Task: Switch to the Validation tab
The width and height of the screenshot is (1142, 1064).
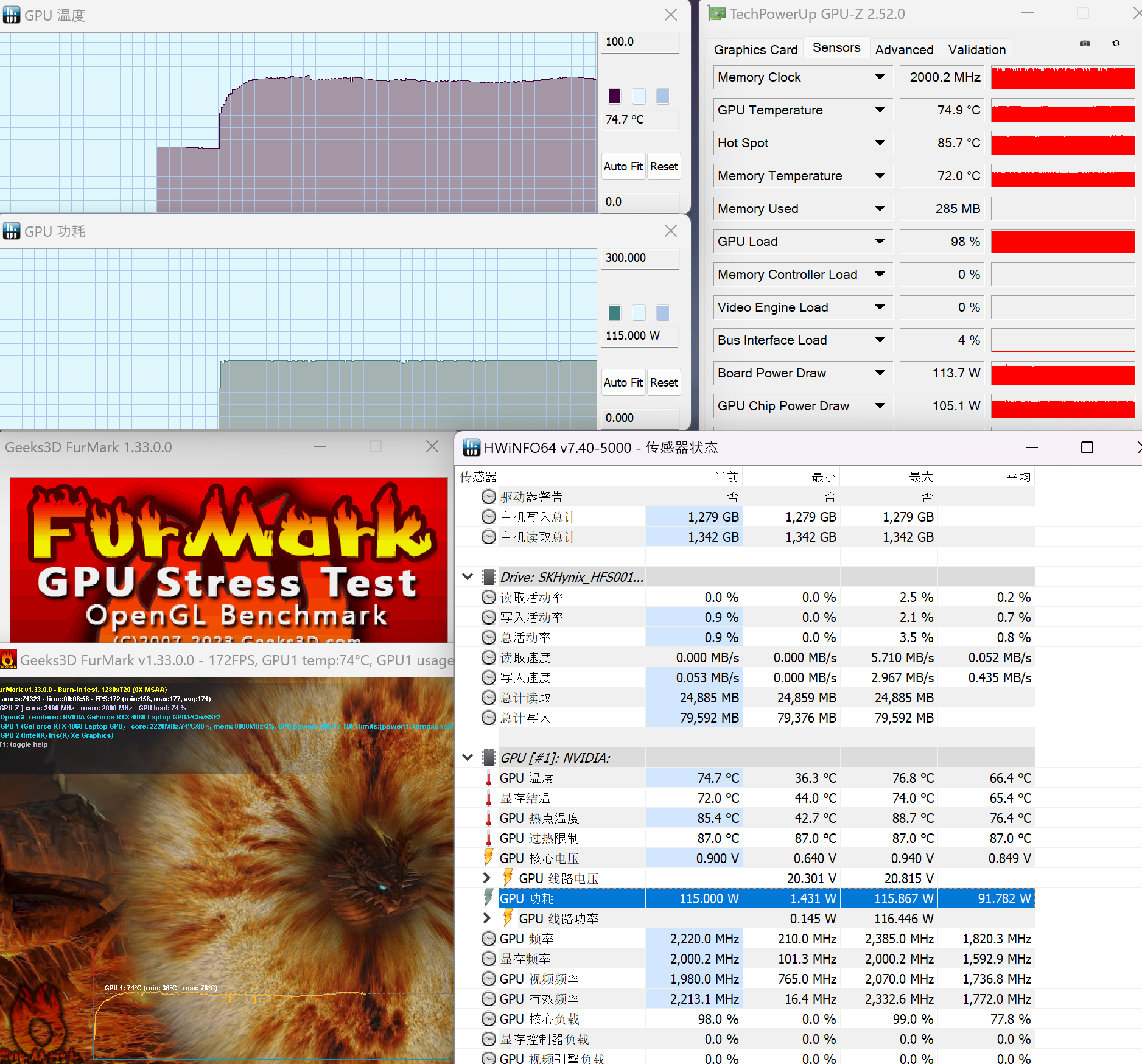Action: pyautogui.click(x=976, y=50)
